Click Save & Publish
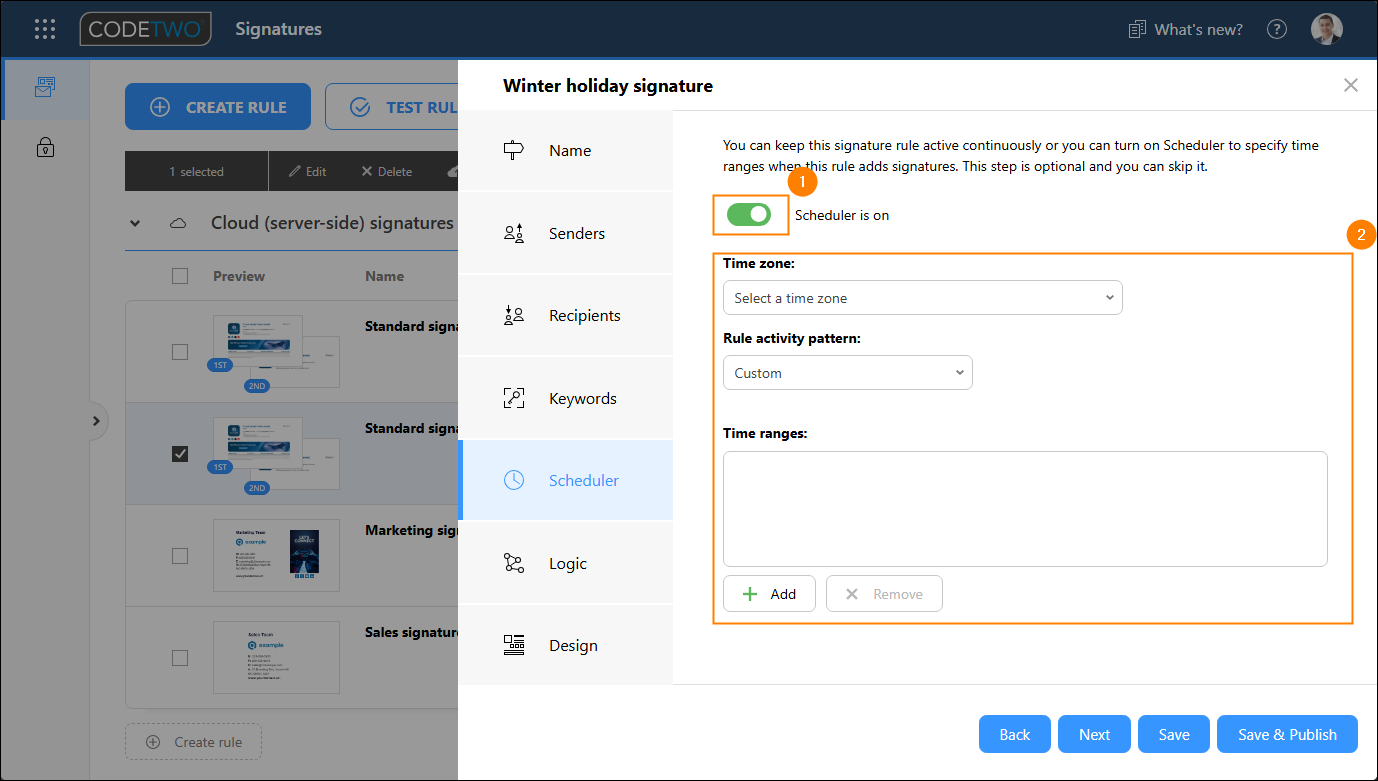 (1287, 734)
